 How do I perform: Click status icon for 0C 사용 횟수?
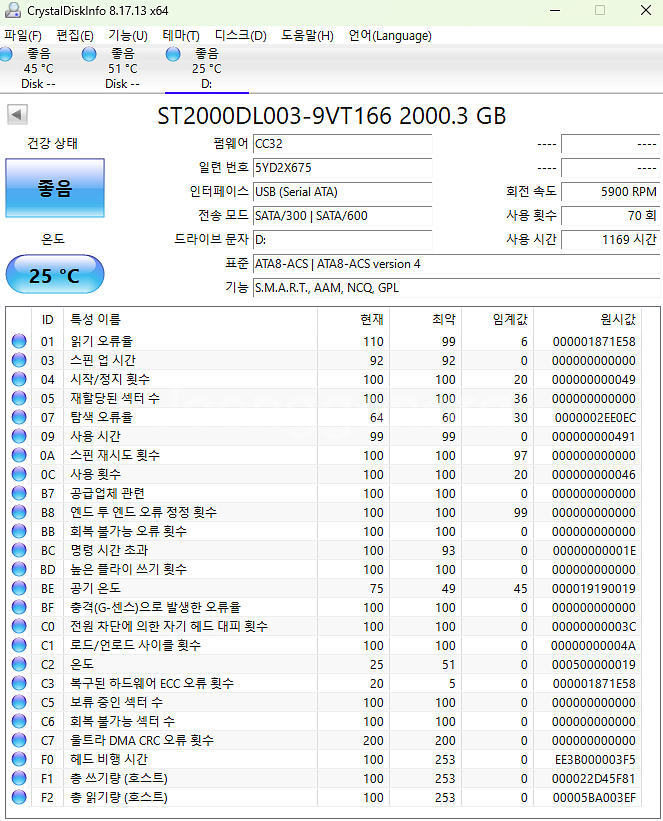click(19, 474)
